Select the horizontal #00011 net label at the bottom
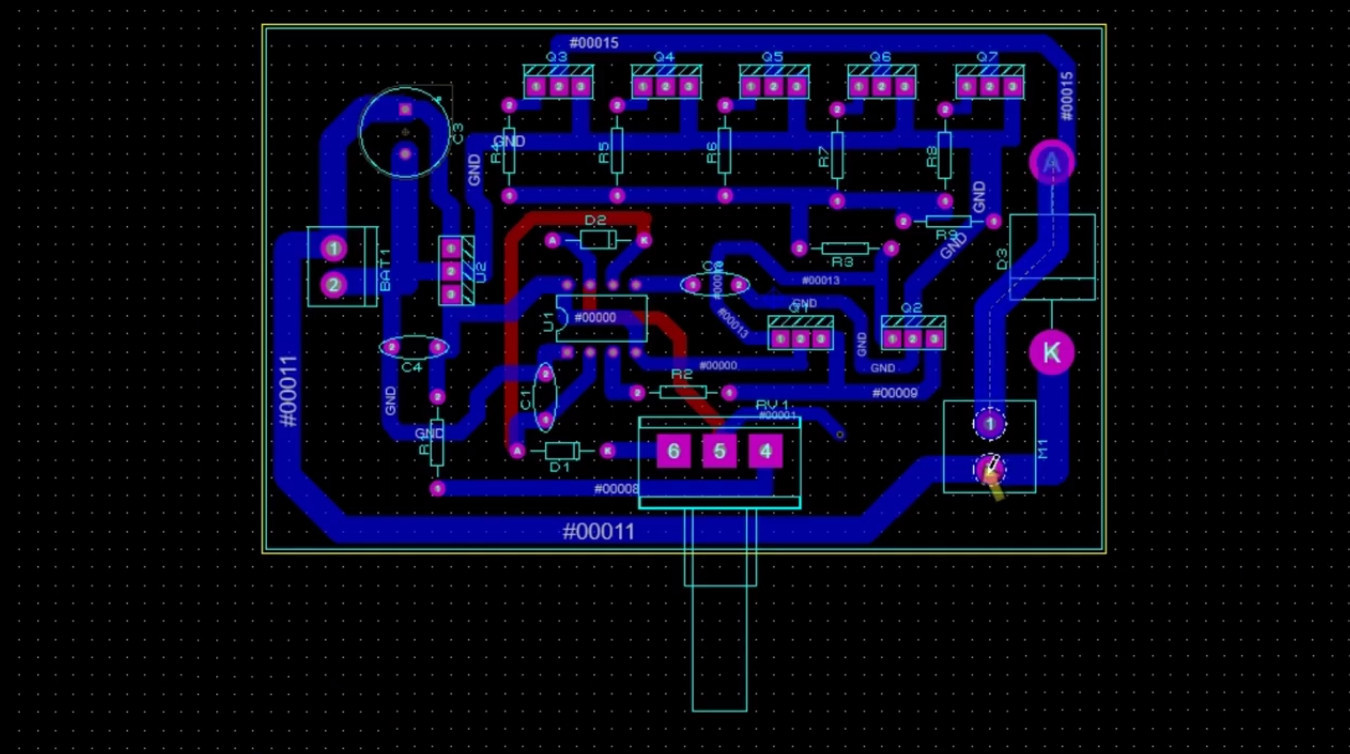The height and width of the screenshot is (754, 1350). pyautogui.click(x=598, y=531)
